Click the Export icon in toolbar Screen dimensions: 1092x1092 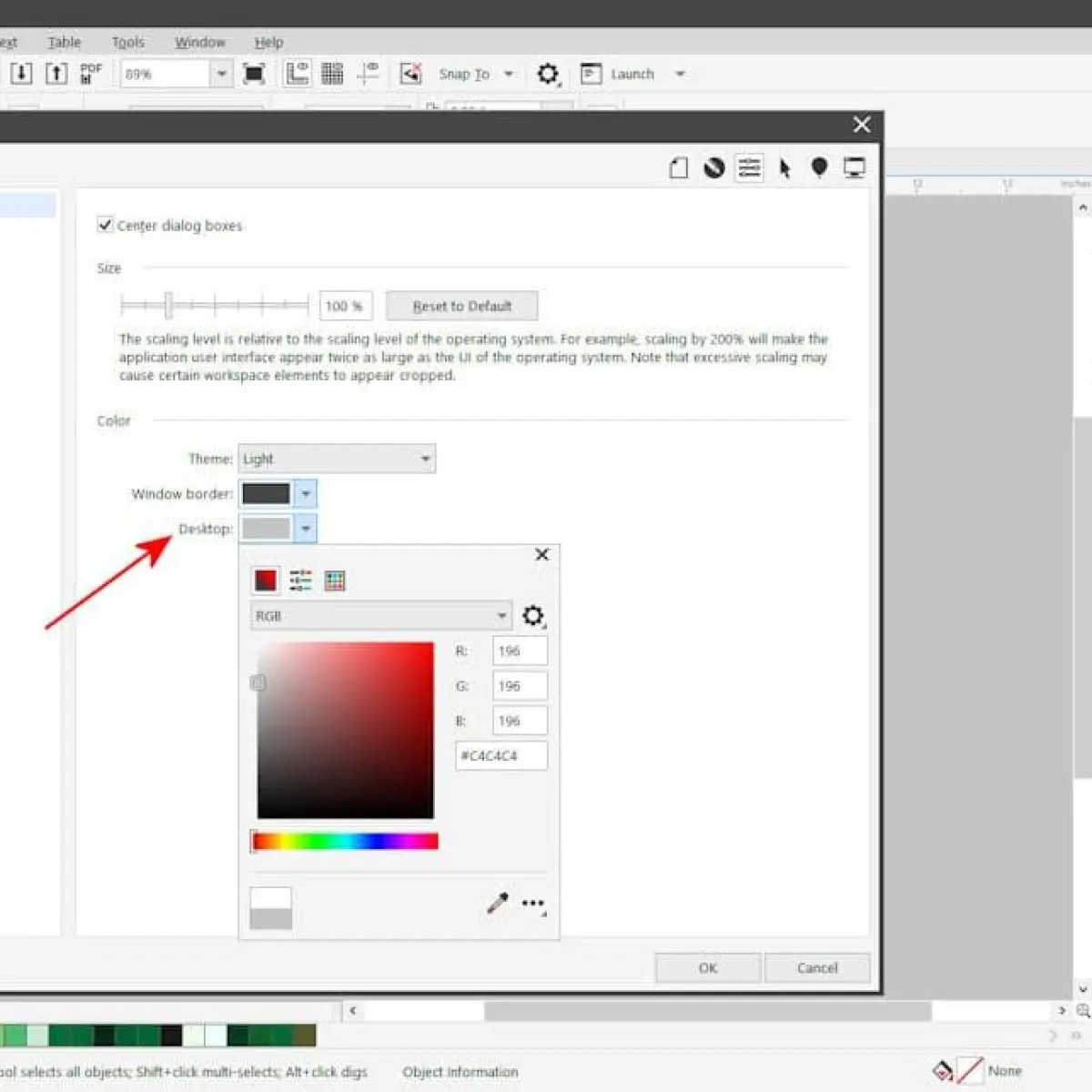(56, 74)
